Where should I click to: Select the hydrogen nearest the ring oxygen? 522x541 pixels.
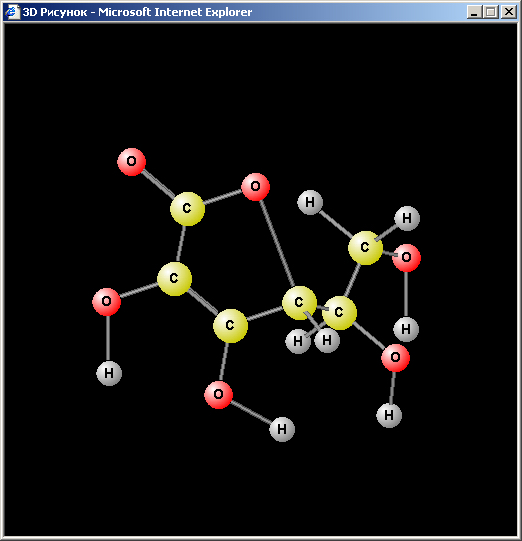point(310,202)
